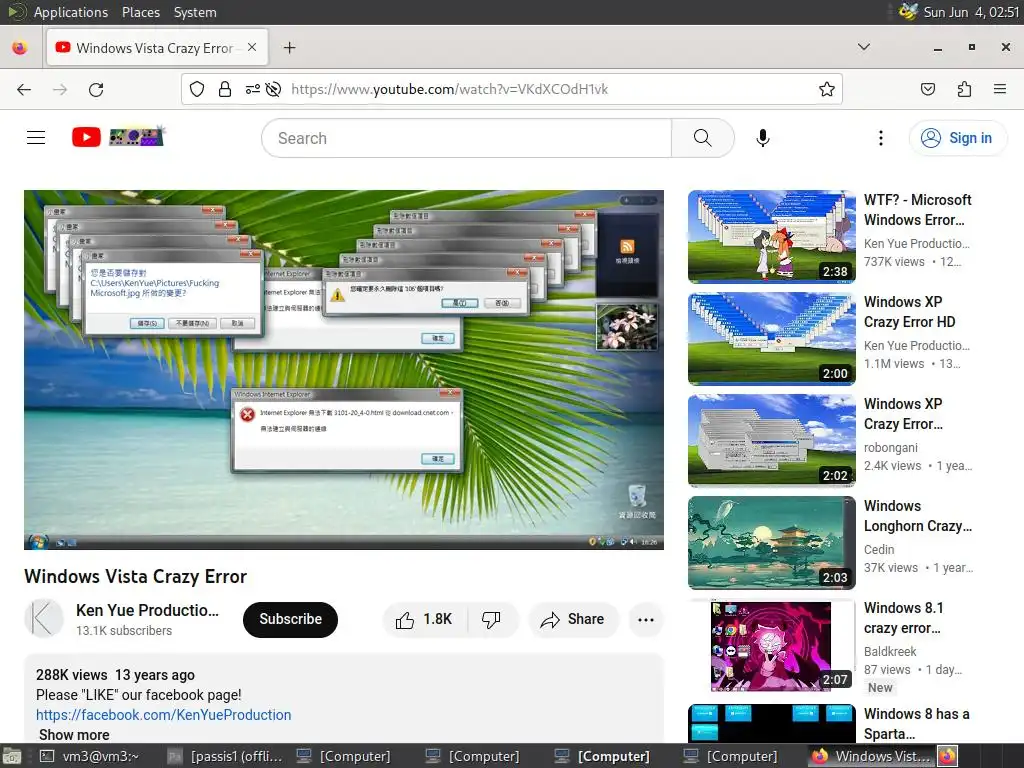Screen dimensions: 1024x768
Task: Click the search magnifier button
Action: [703, 138]
